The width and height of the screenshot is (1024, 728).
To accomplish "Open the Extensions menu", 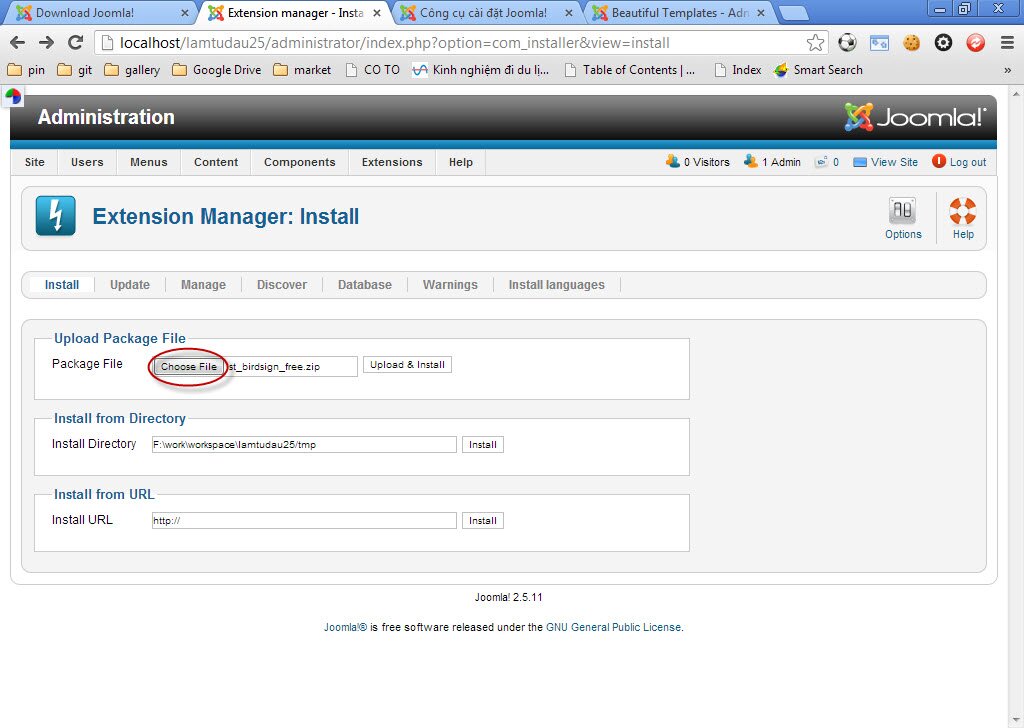I will (x=391, y=161).
